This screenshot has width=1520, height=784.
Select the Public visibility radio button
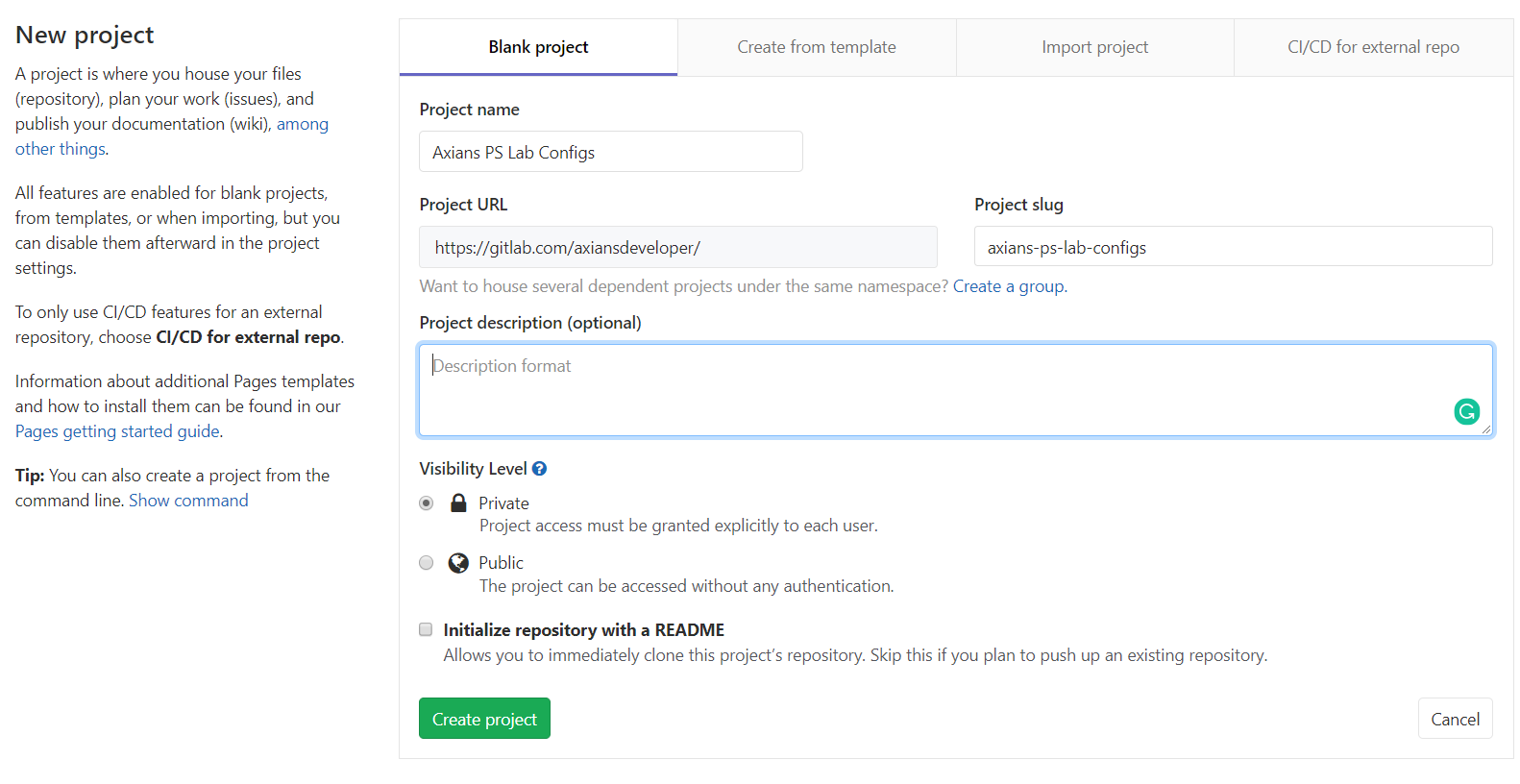(x=427, y=563)
